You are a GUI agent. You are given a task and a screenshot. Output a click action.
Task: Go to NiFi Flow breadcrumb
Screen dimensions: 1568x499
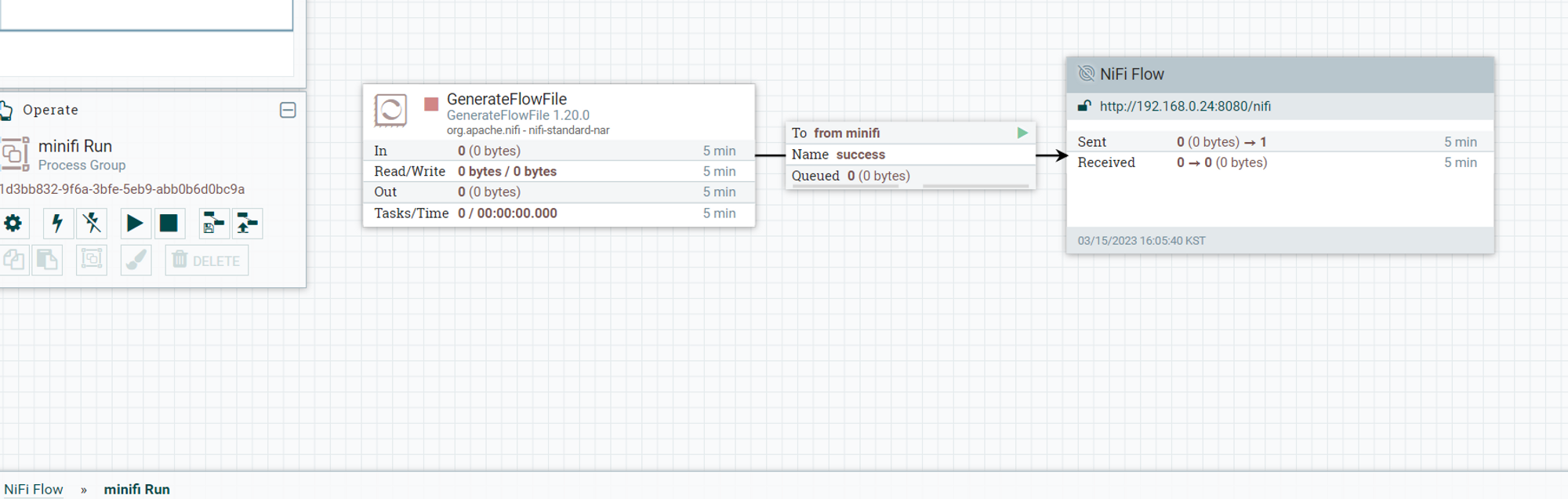[33, 489]
